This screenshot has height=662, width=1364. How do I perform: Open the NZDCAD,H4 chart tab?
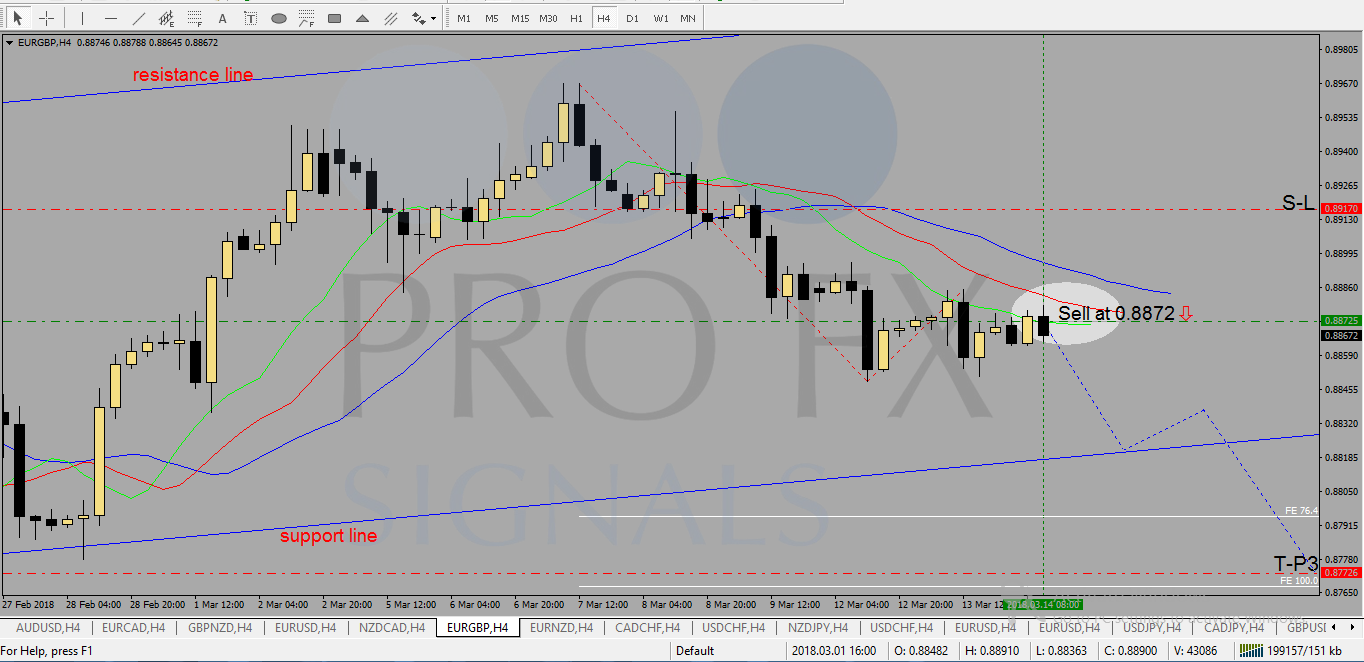[x=392, y=627]
